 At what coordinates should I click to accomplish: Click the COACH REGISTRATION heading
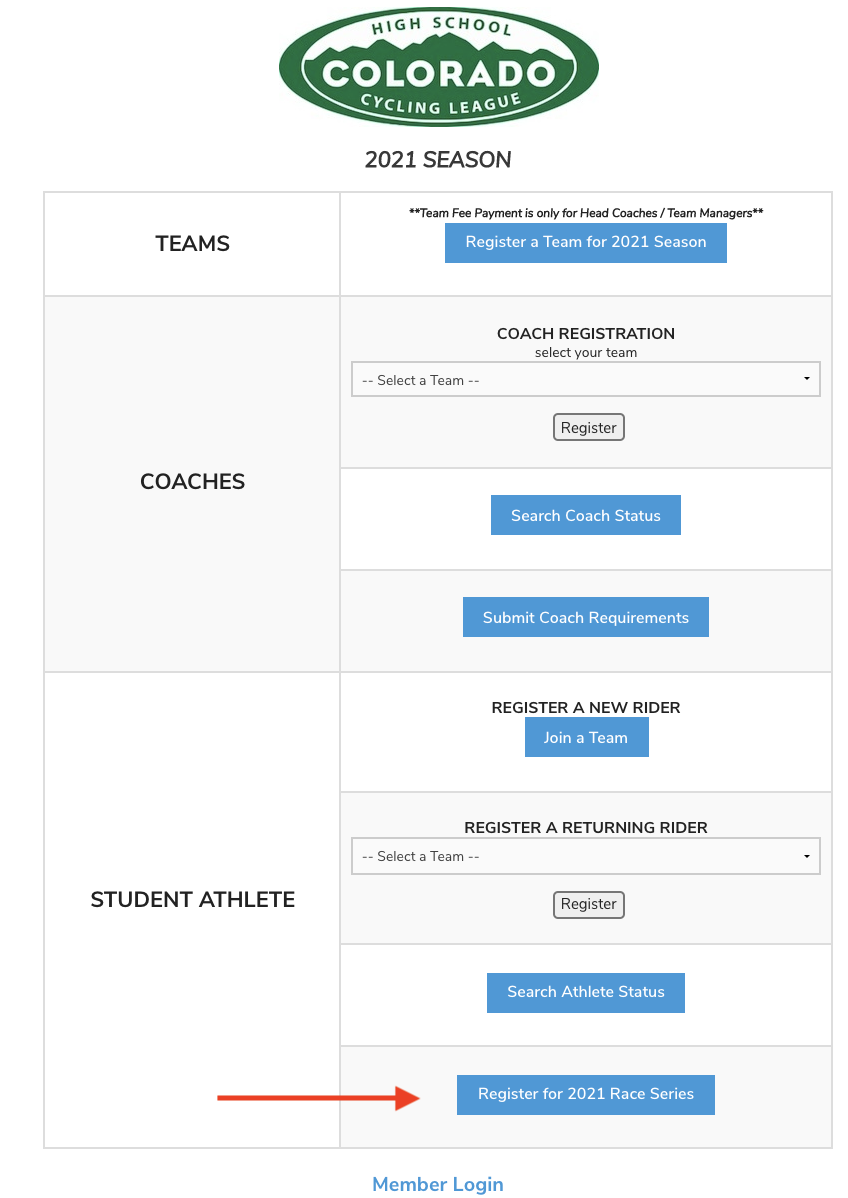click(x=586, y=334)
